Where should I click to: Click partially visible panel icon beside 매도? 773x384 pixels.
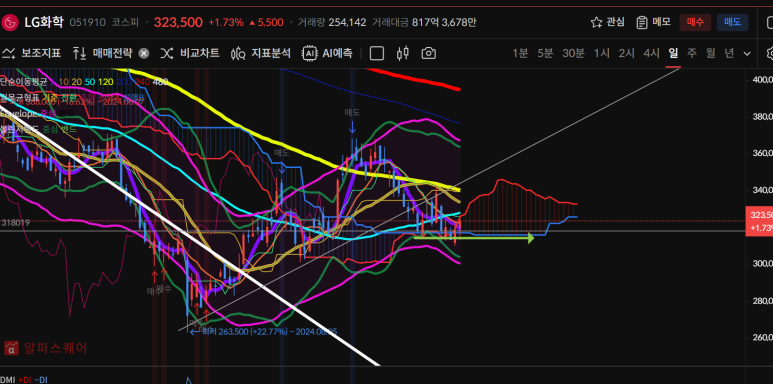click(x=770, y=22)
